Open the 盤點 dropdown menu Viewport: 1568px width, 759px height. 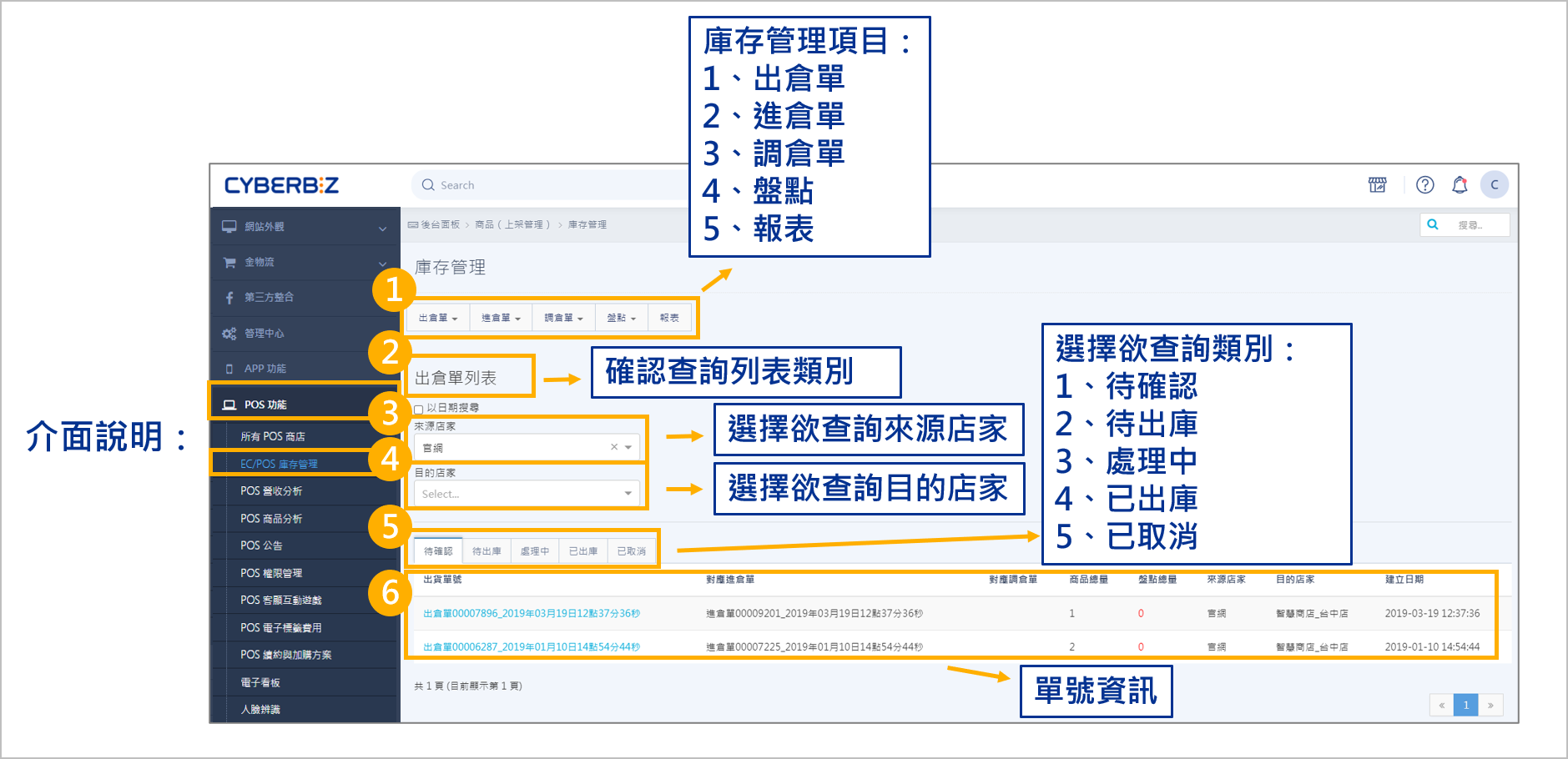click(x=622, y=318)
